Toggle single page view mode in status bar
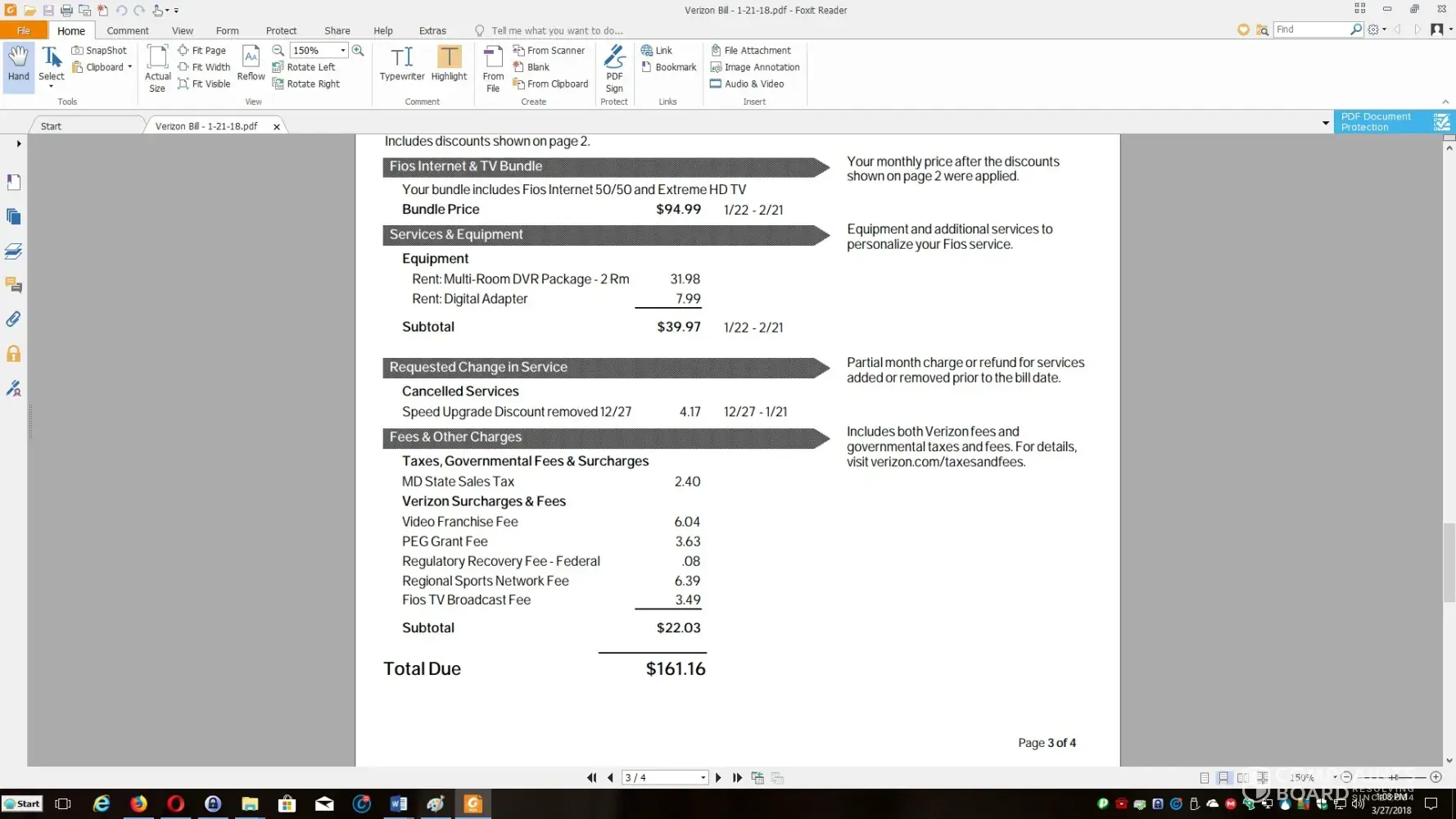This screenshot has width=1456, height=819. [x=1204, y=777]
